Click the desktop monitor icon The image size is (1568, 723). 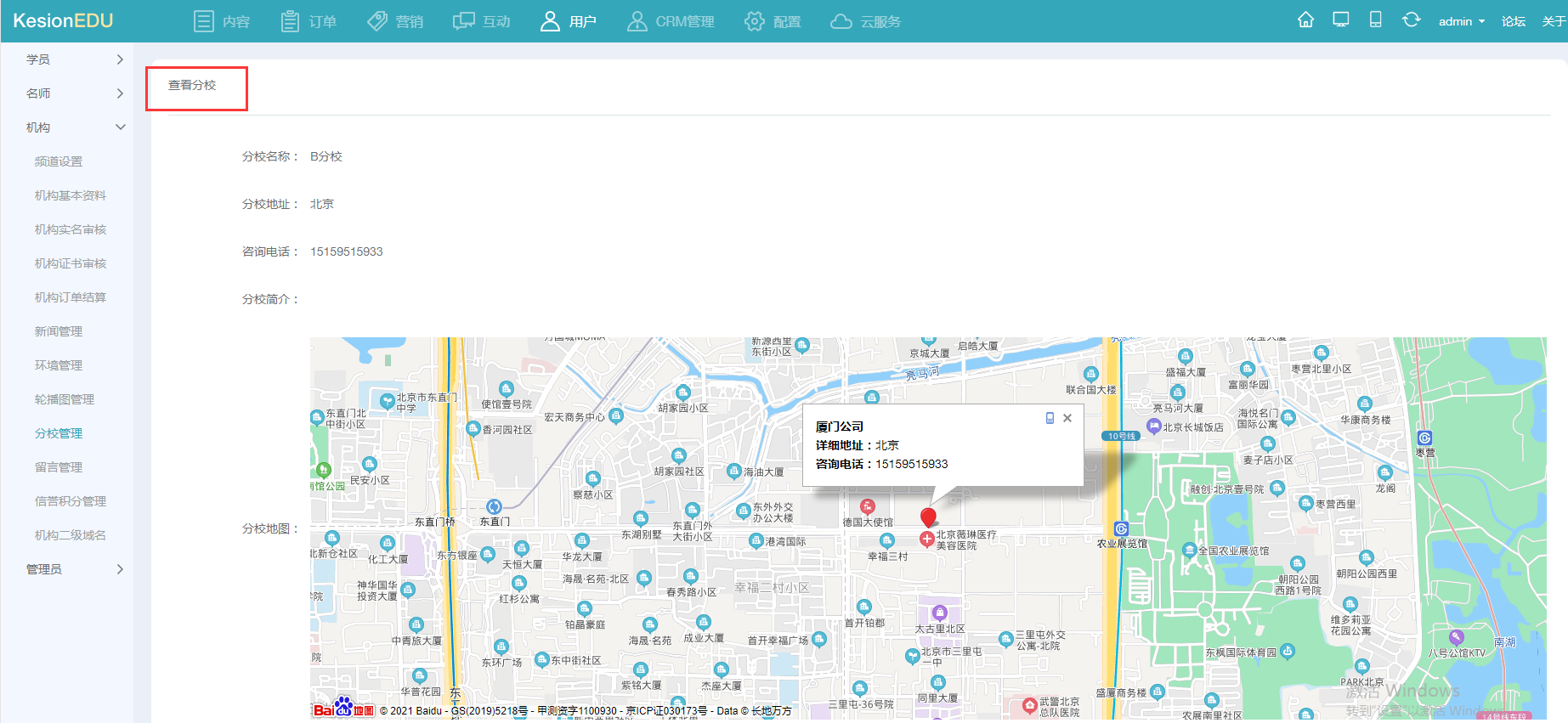1341,20
